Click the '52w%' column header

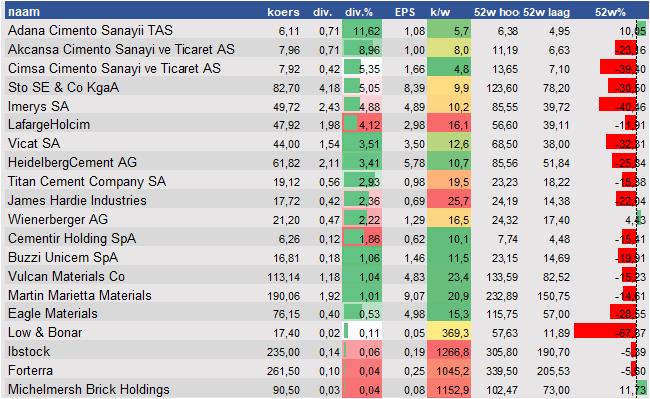pos(610,12)
